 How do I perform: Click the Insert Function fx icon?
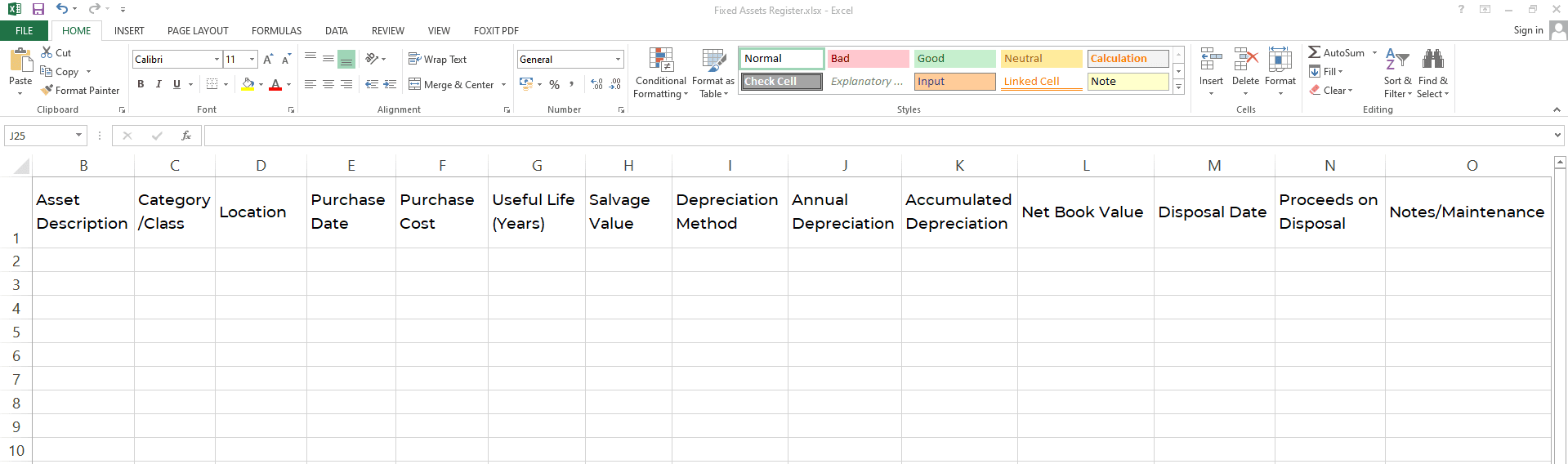click(186, 136)
